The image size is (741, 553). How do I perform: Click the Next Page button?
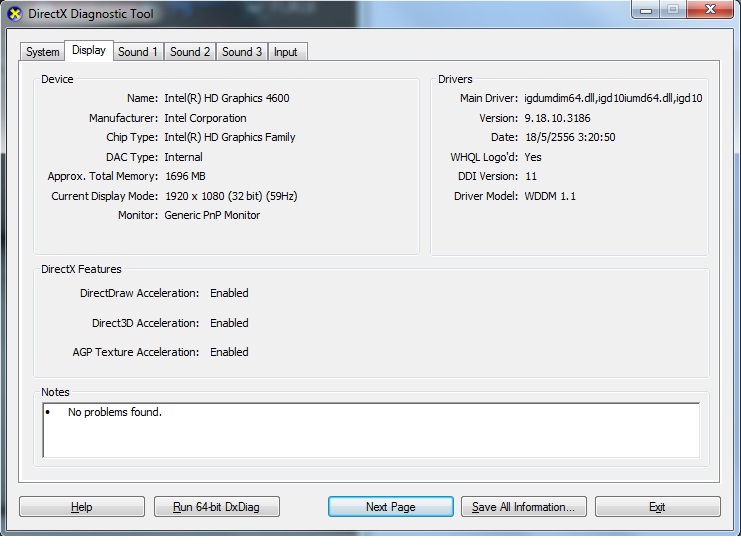pyautogui.click(x=391, y=507)
